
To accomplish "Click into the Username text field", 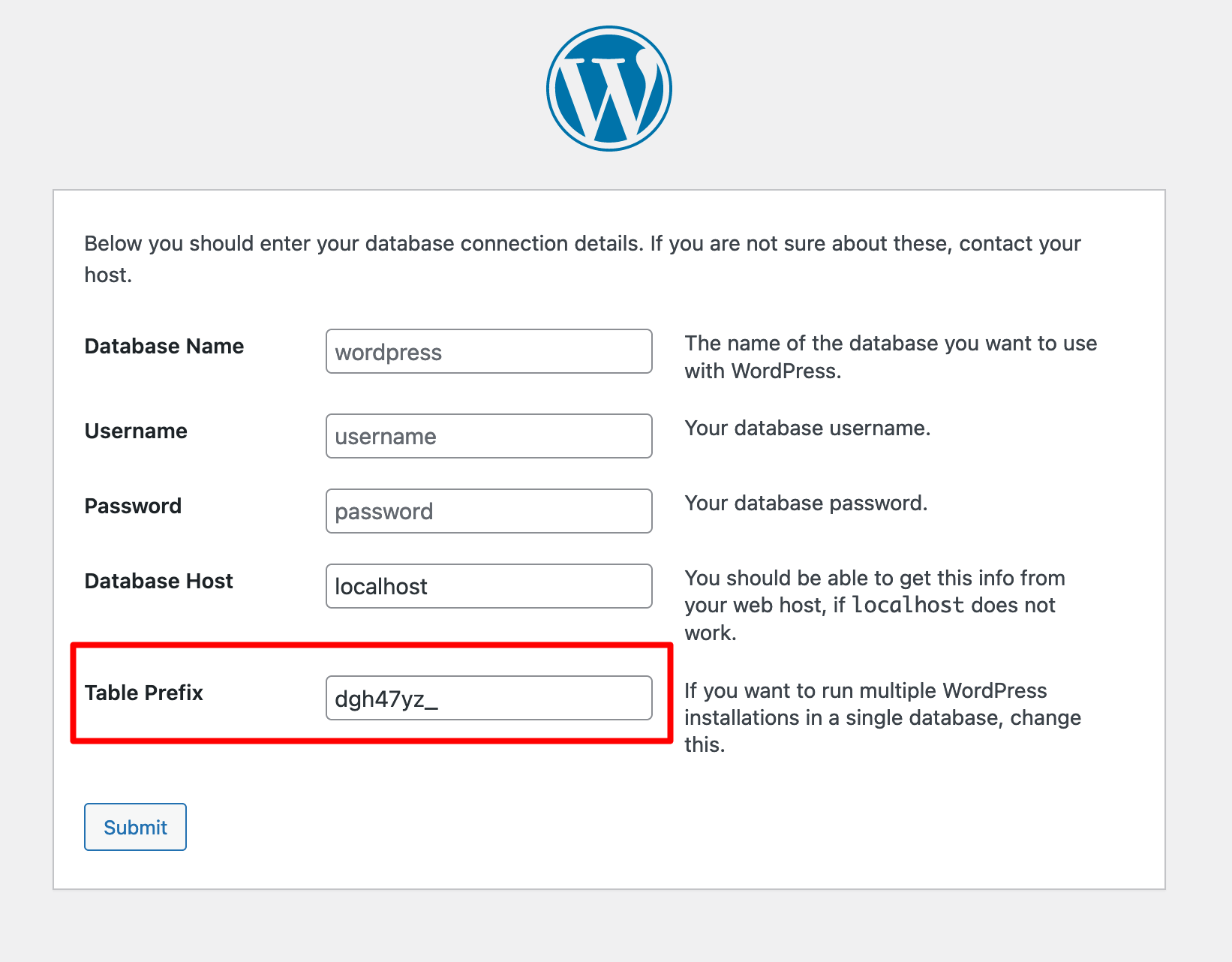I will tap(489, 436).
